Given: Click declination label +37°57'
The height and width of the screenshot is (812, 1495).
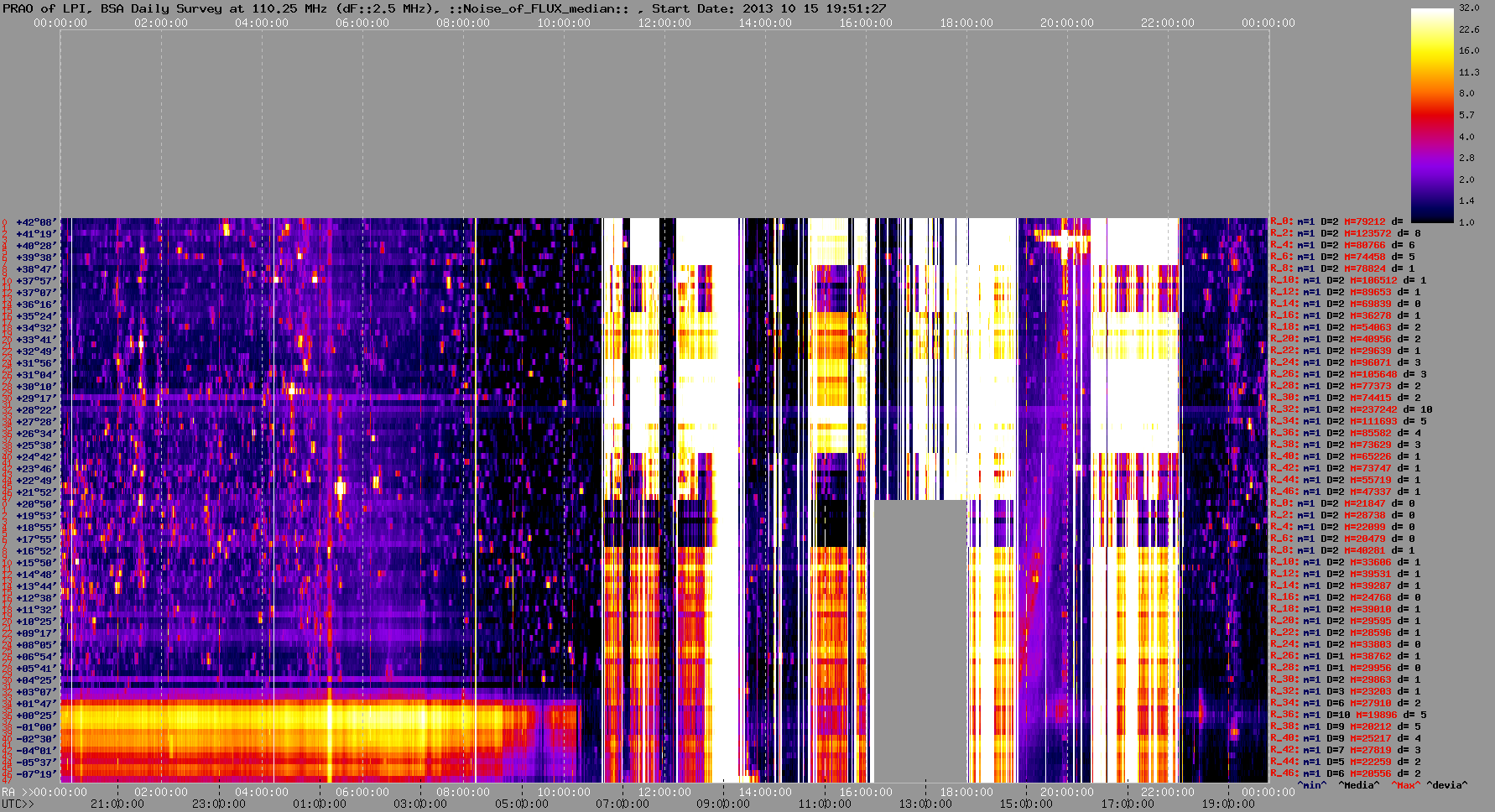Looking at the screenshot, I should pyautogui.click(x=36, y=281).
